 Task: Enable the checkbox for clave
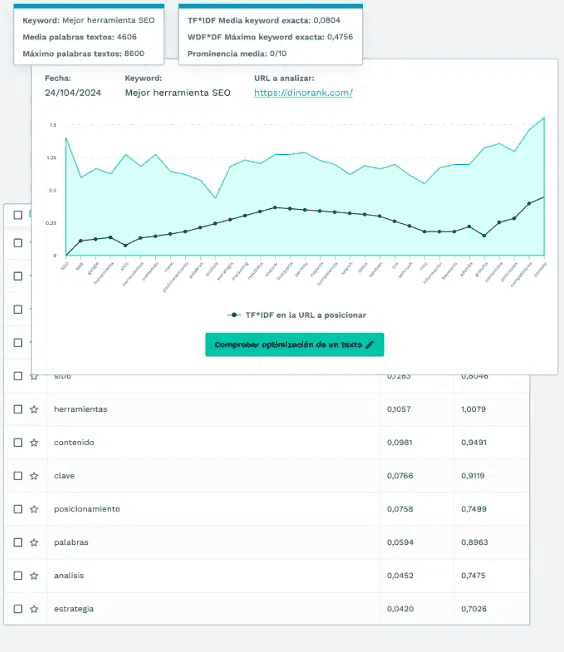pos(18,476)
